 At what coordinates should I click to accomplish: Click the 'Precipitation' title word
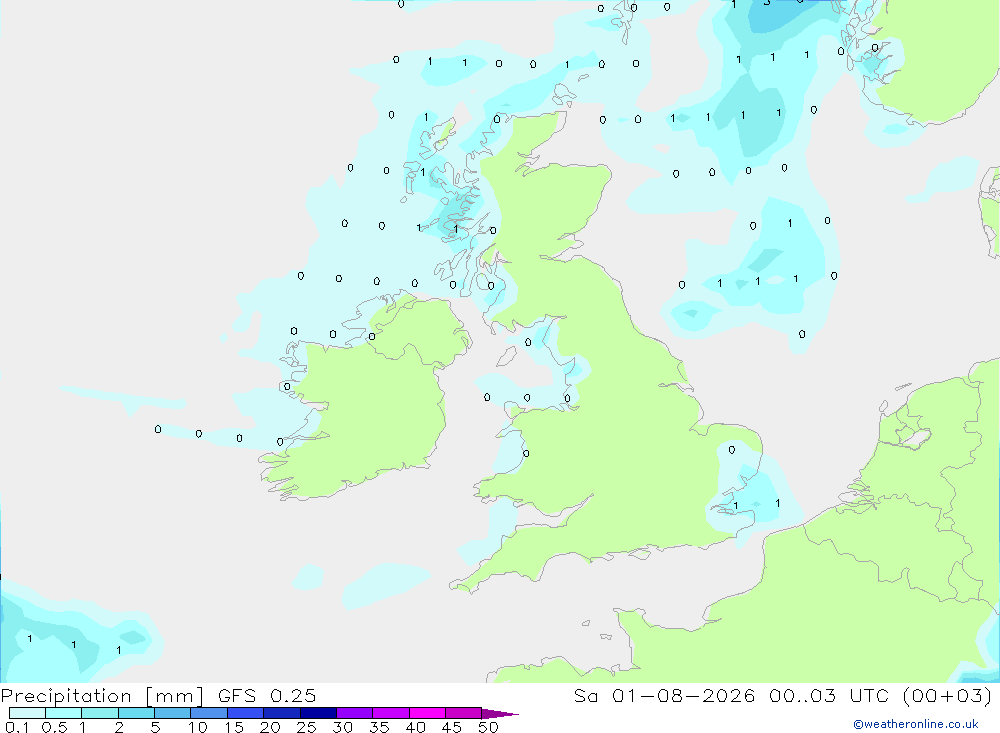click(x=66, y=696)
